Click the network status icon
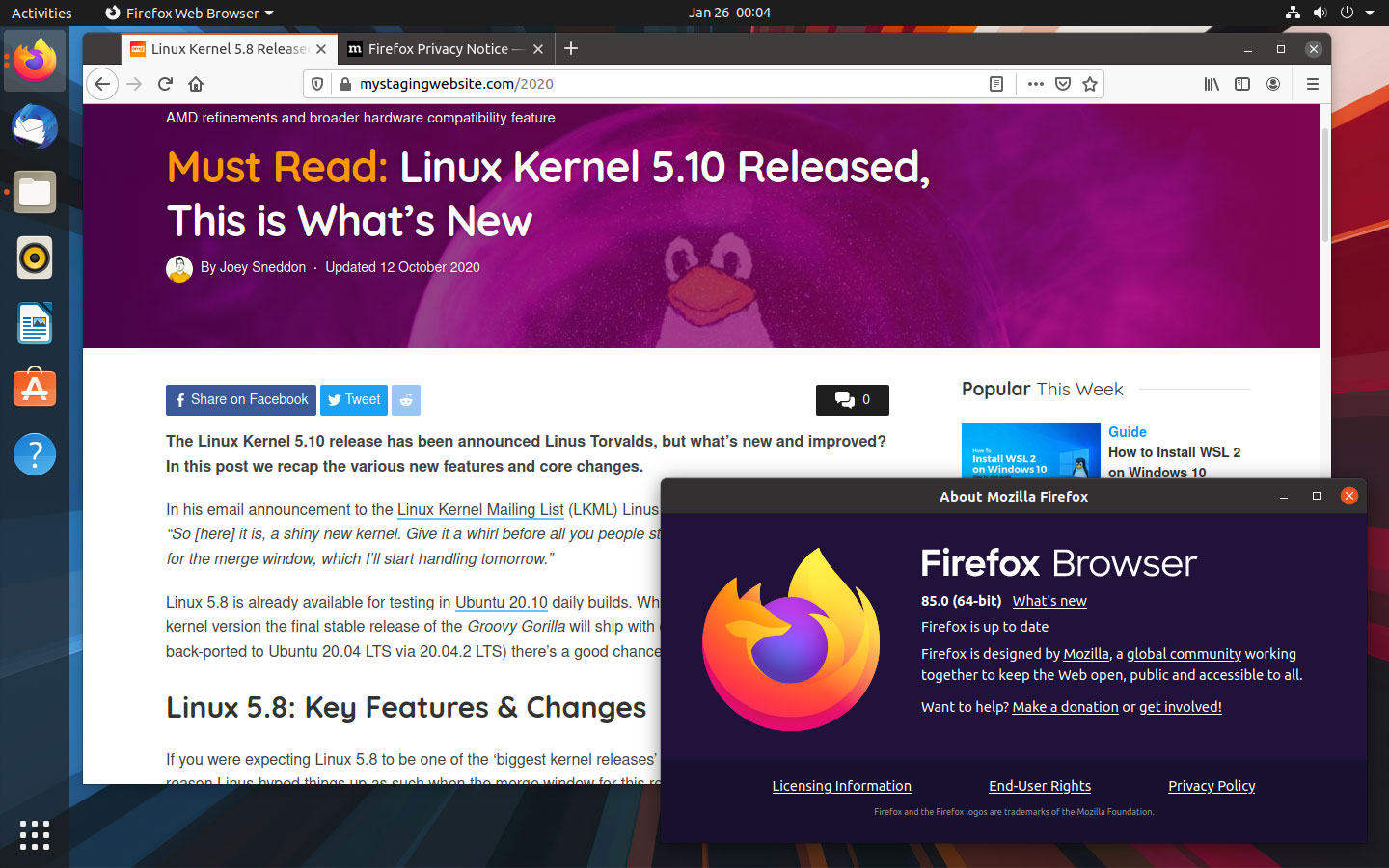Viewport: 1389px width, 868px height. (x=1293, y=13)
